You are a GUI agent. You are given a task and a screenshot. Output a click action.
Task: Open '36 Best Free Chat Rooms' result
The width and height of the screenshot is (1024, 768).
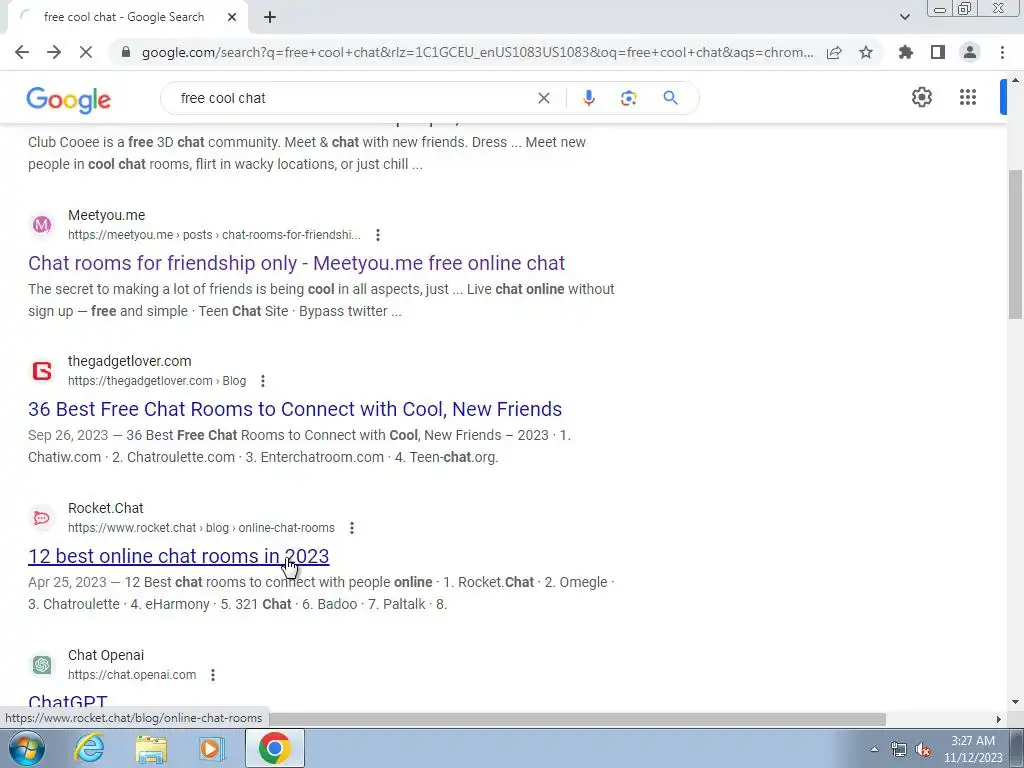pyautogui.click(x=295, y=409)
